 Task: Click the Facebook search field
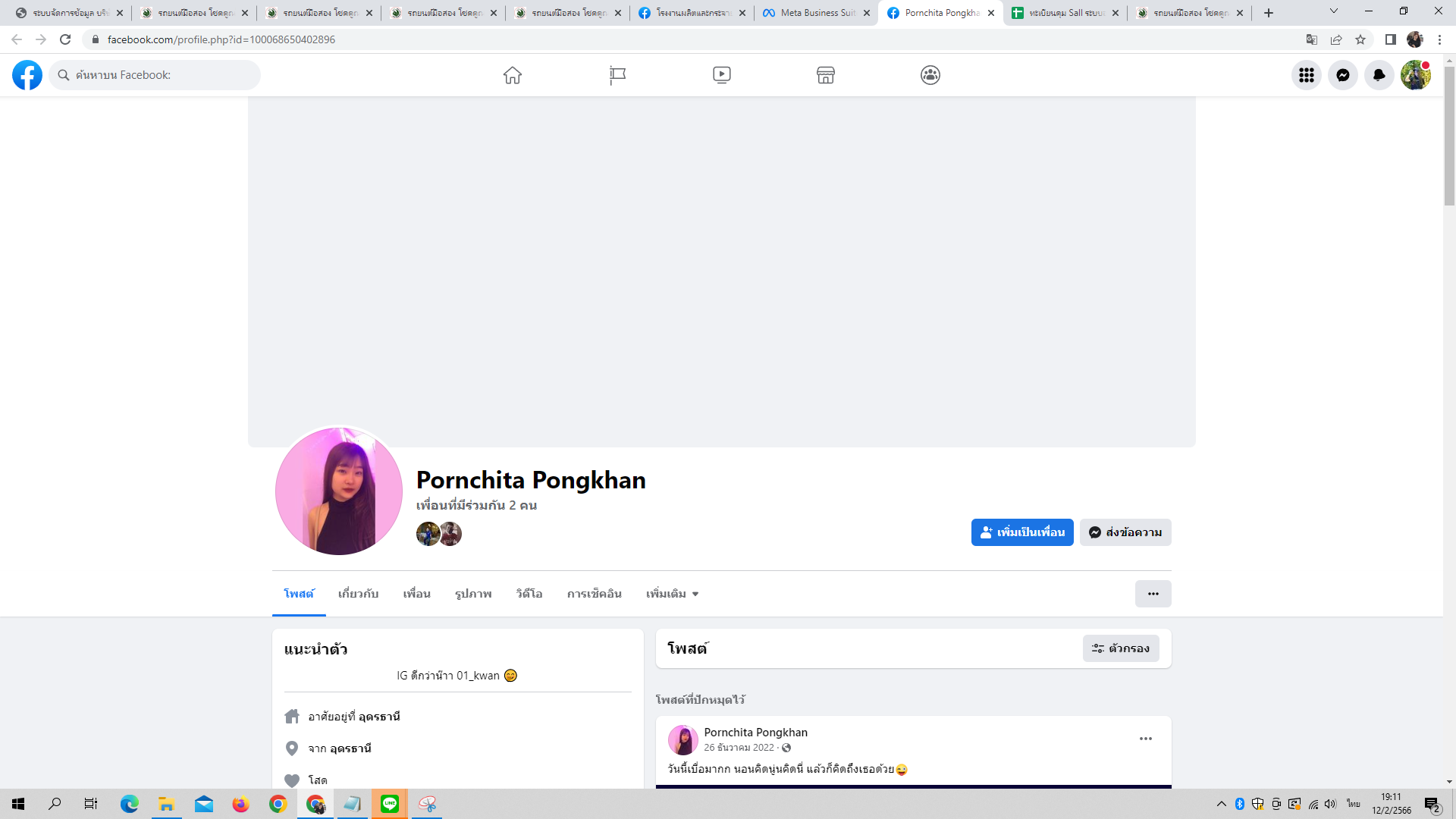point(159,75)
